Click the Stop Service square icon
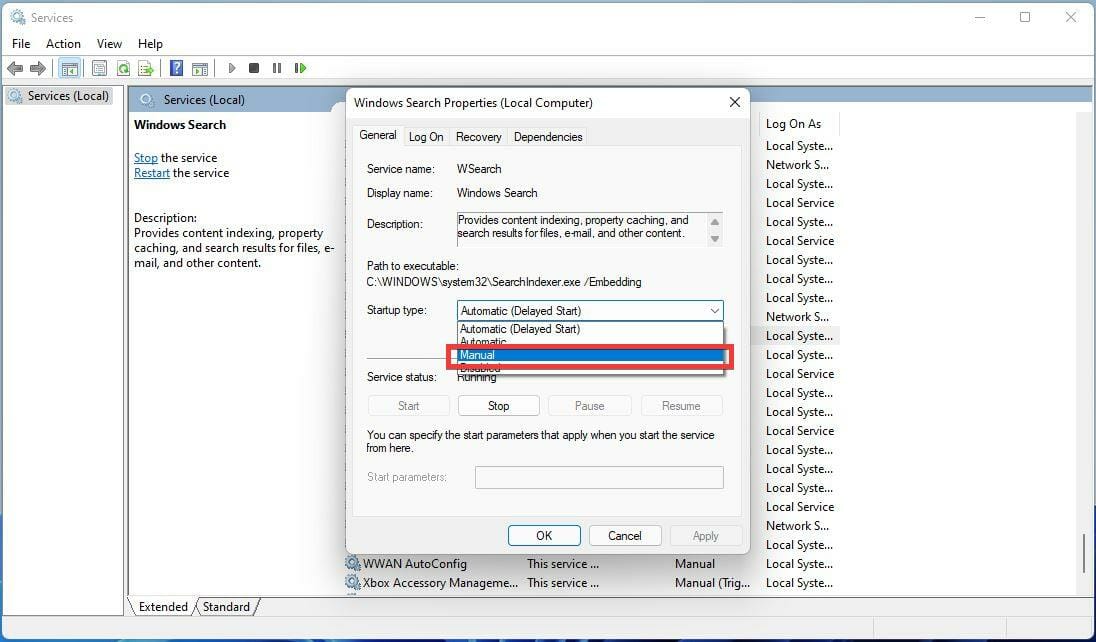This screenshot has width=1096, height=642. click(x=254, y=68)
